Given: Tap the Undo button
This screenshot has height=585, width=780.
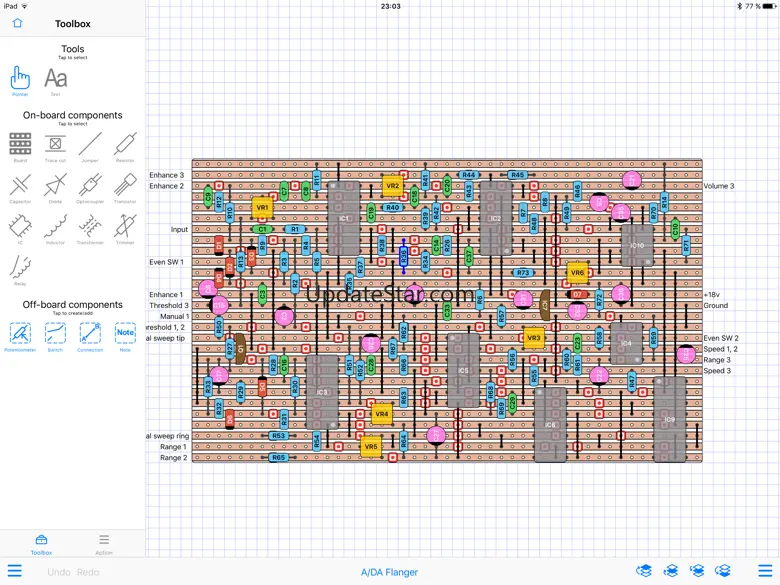Looking at the screenshot, I should (59, 572).
